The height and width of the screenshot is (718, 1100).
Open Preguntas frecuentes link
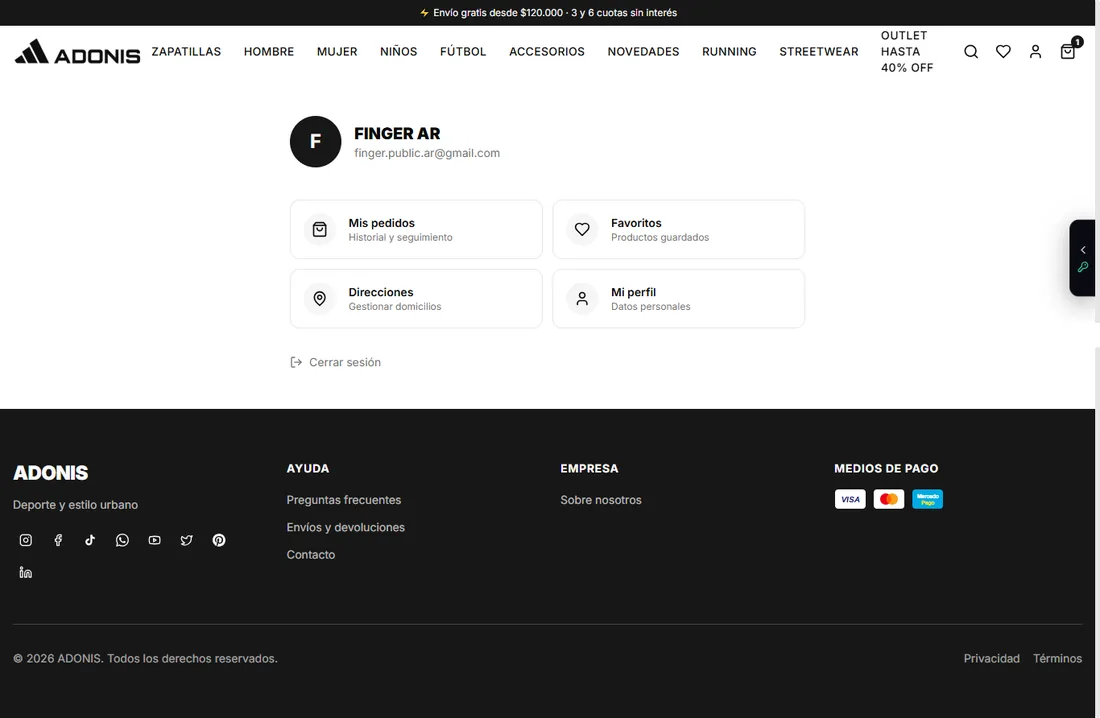(344, 500)
